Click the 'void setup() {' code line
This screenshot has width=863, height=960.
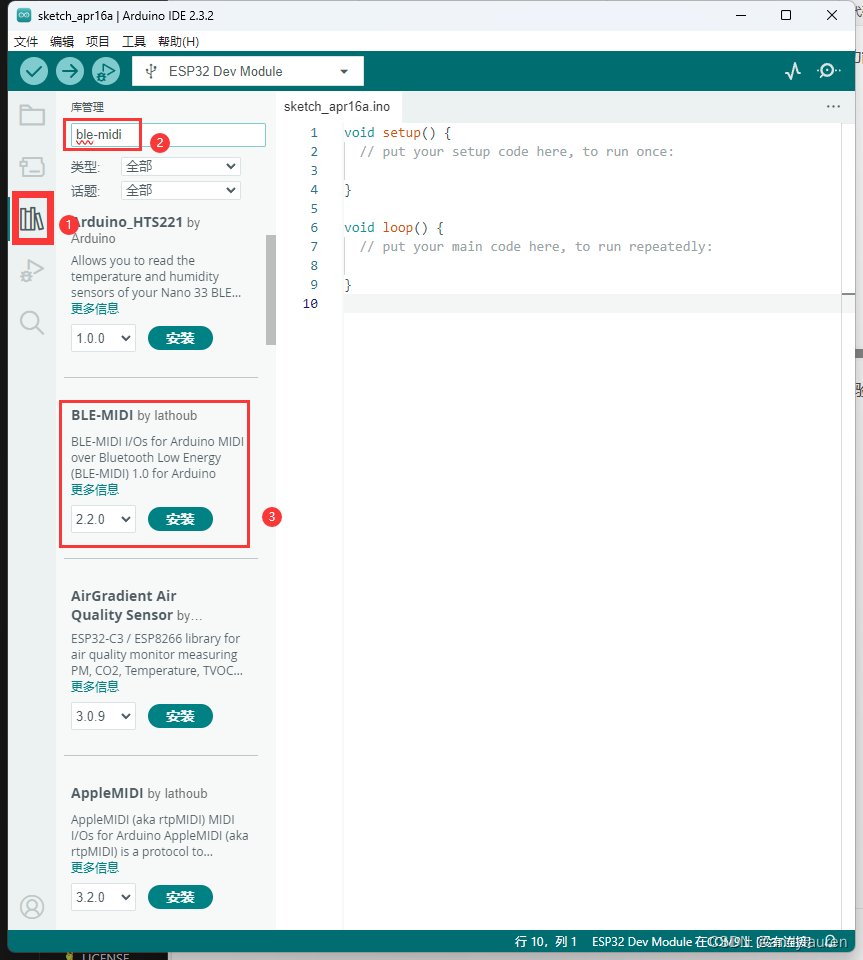coord(397,133)
